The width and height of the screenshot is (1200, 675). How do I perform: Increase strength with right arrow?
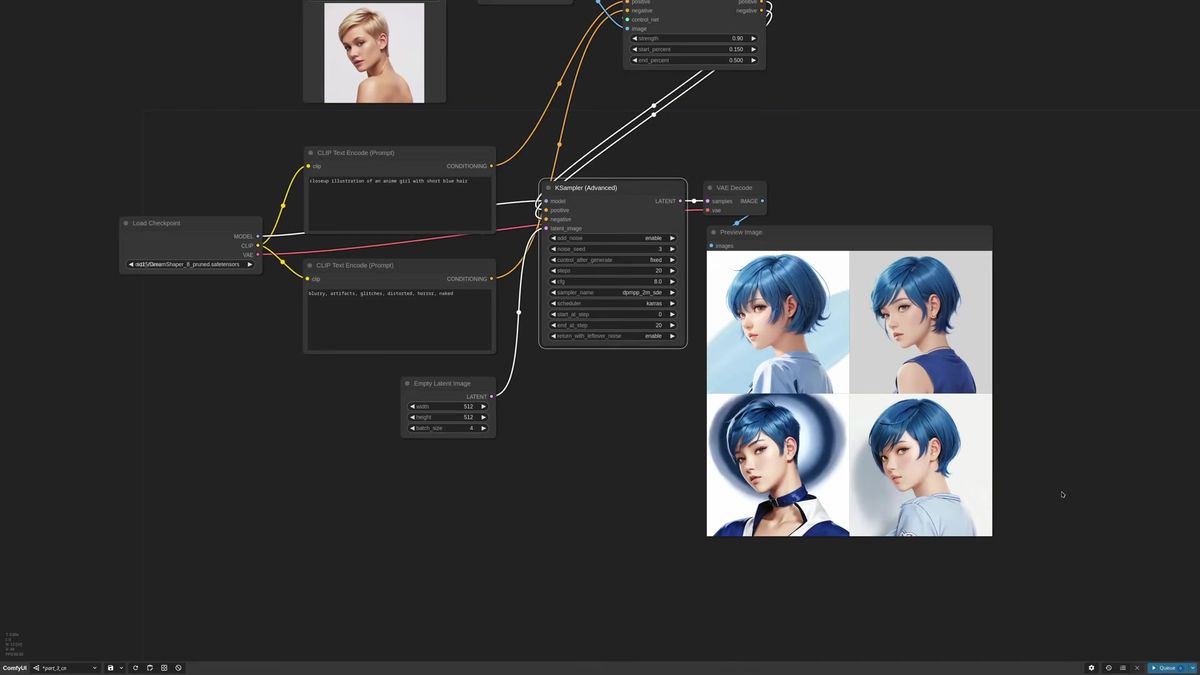coord(753,38)
